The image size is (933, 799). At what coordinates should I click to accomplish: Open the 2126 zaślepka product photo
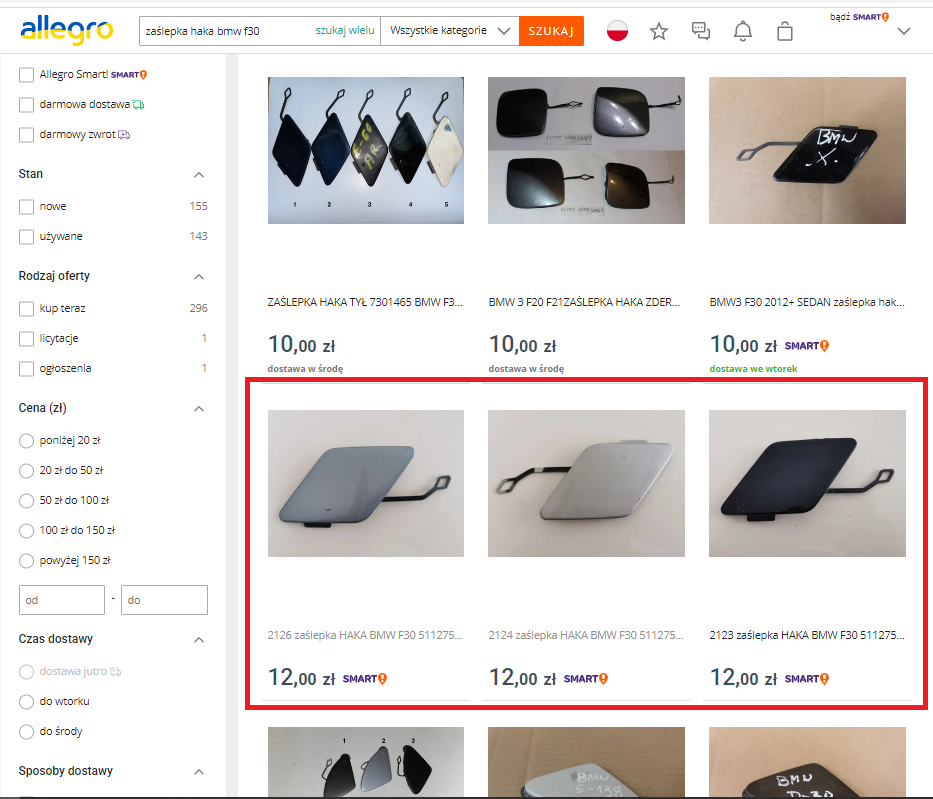click(366, 484)
